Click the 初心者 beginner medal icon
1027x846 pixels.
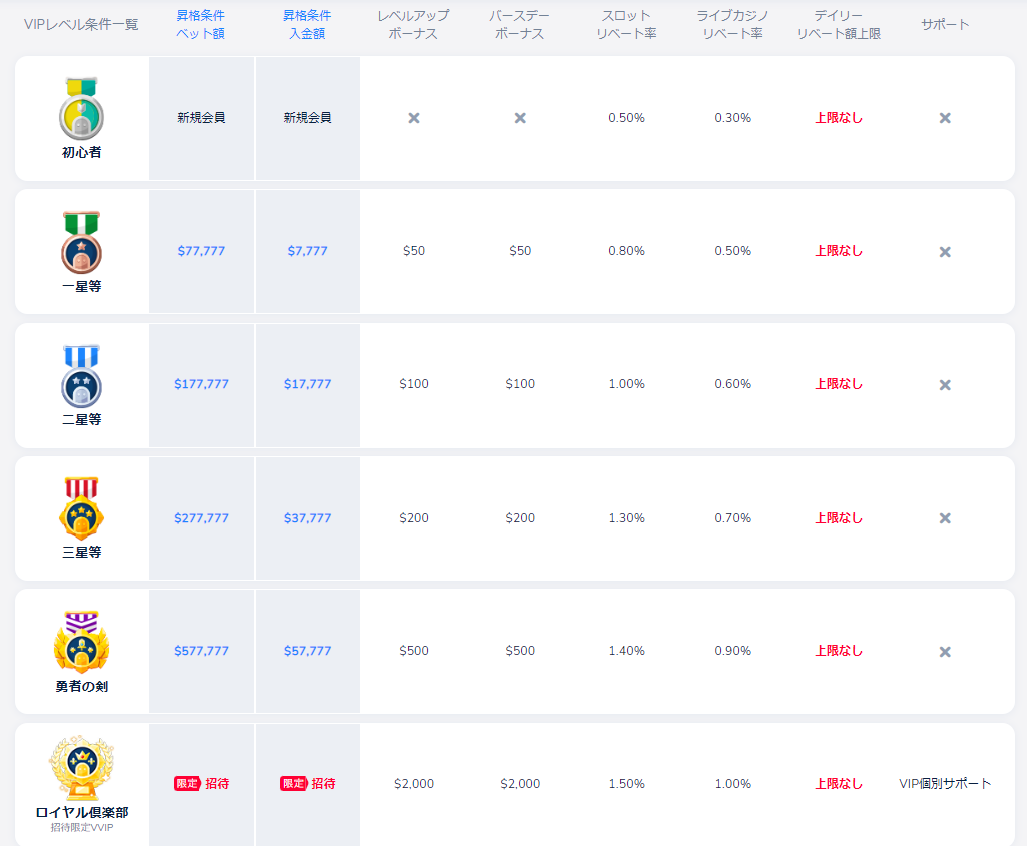(x=81, y=108)
